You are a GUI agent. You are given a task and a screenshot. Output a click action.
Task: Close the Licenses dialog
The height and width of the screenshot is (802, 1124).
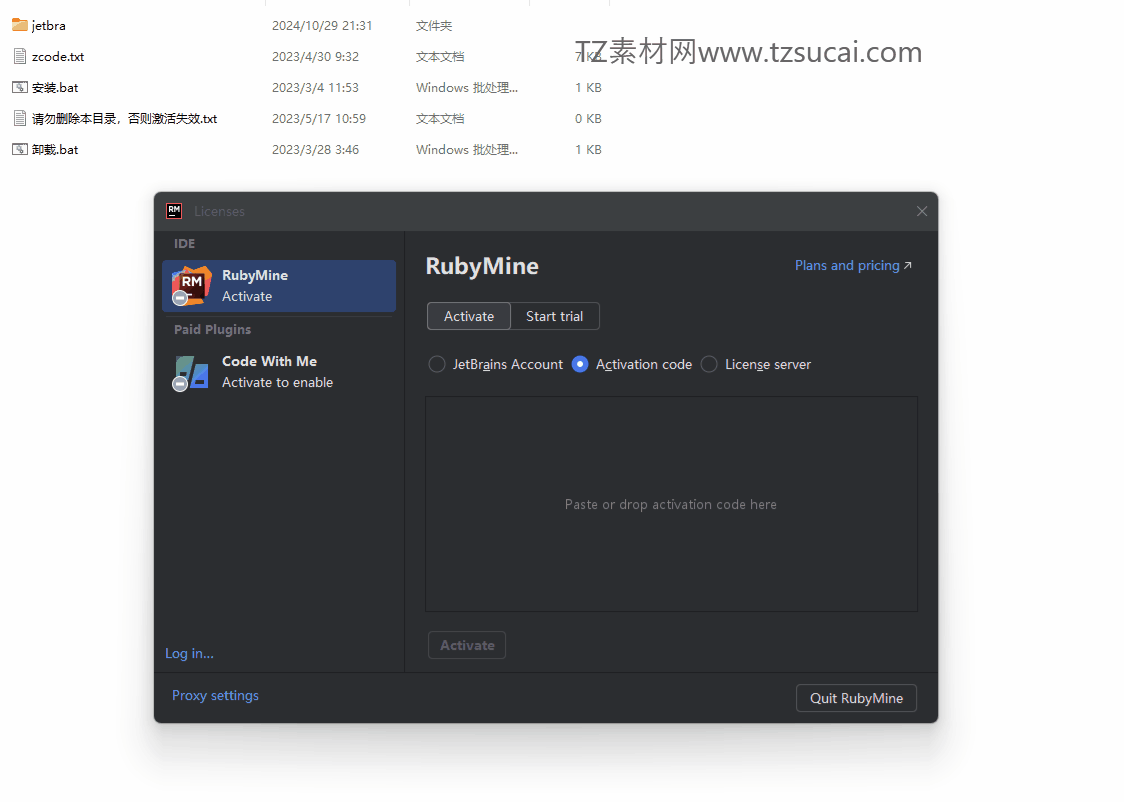pos(922,211)
